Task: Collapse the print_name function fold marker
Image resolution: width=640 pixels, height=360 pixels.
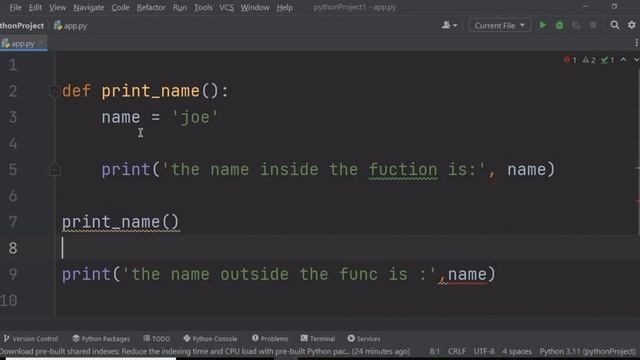Action: coord(54,91)
